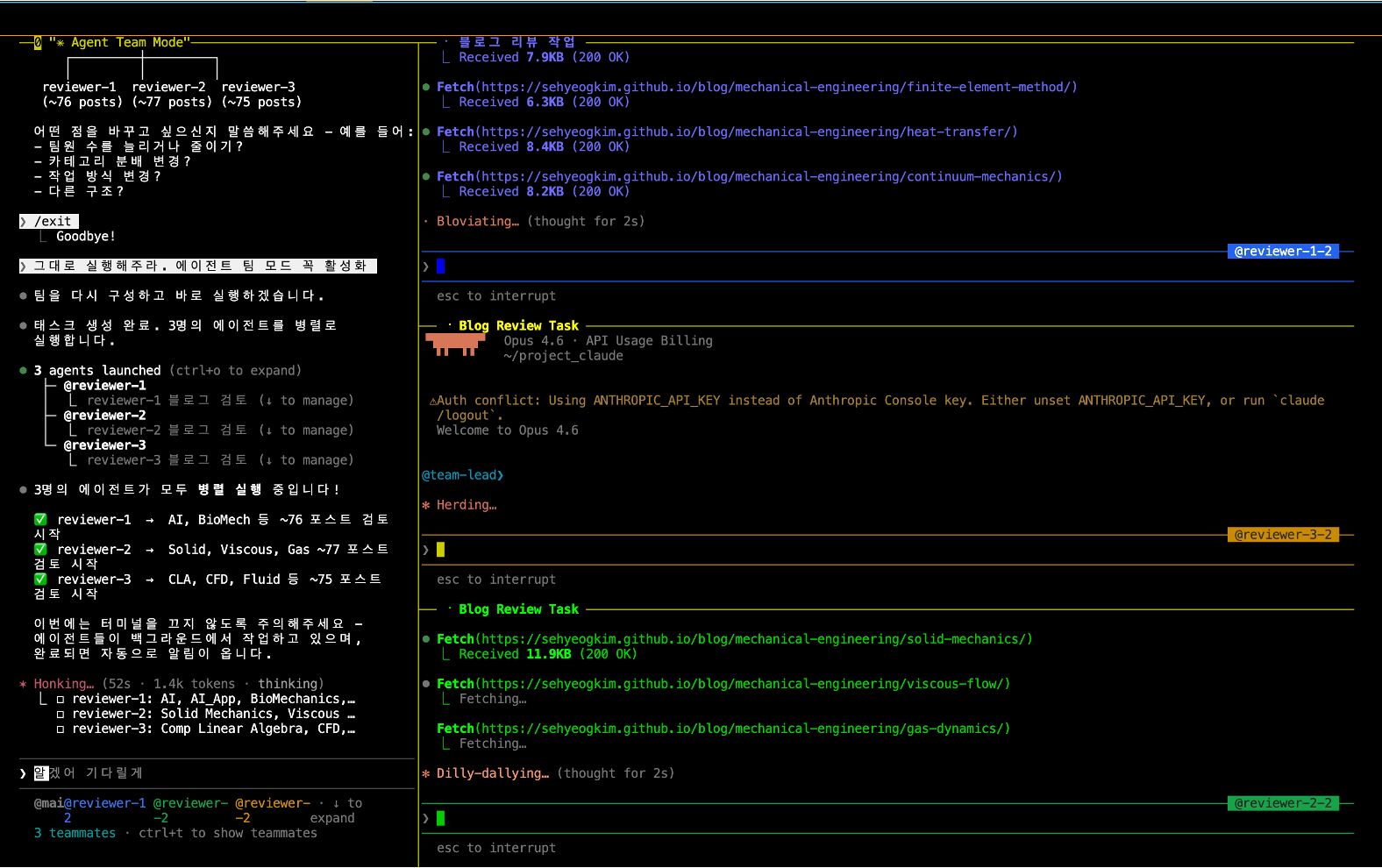Viewport: 1382px width, 868px height.
Task: Switch to the @reviewer-2-2 pane label
Action: [1283, 803]
